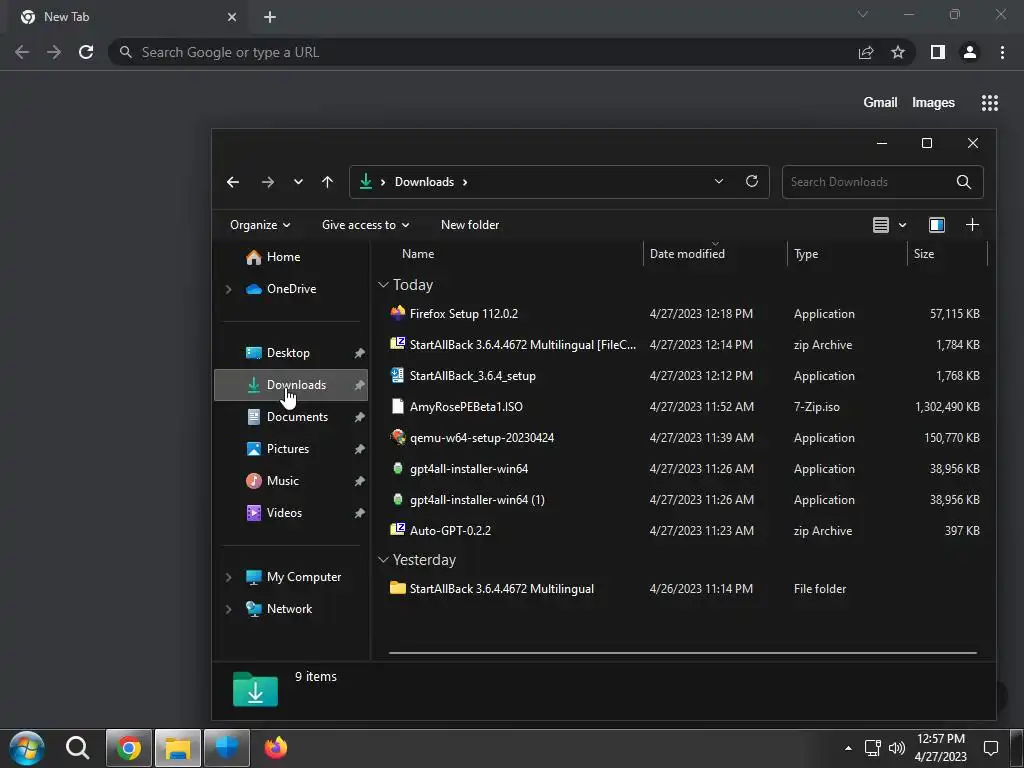
Task: Collapse the Yesterday group
Action: click(x=383, y=560)
